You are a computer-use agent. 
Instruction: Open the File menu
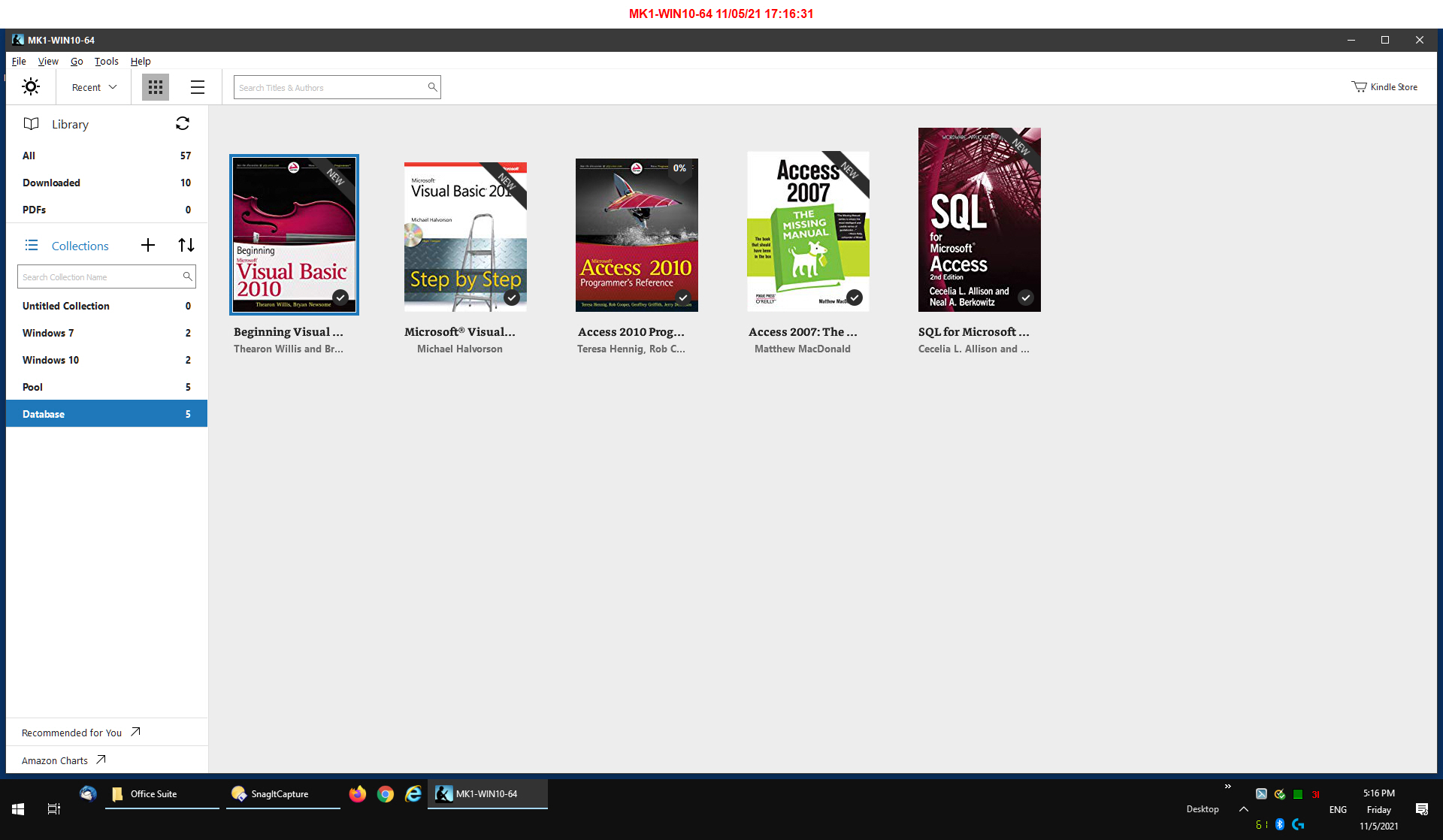click(x=19, y=61)
